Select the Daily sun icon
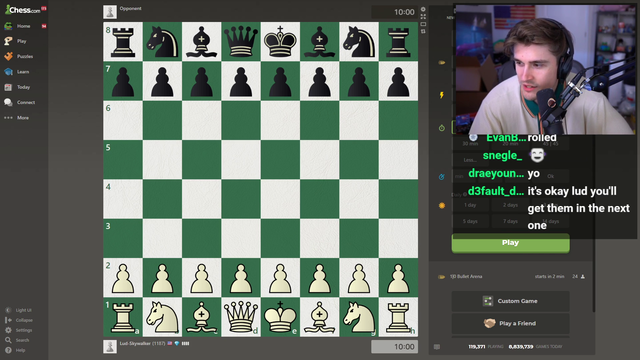This screenshot has height=360, width=640. [442, 205]
